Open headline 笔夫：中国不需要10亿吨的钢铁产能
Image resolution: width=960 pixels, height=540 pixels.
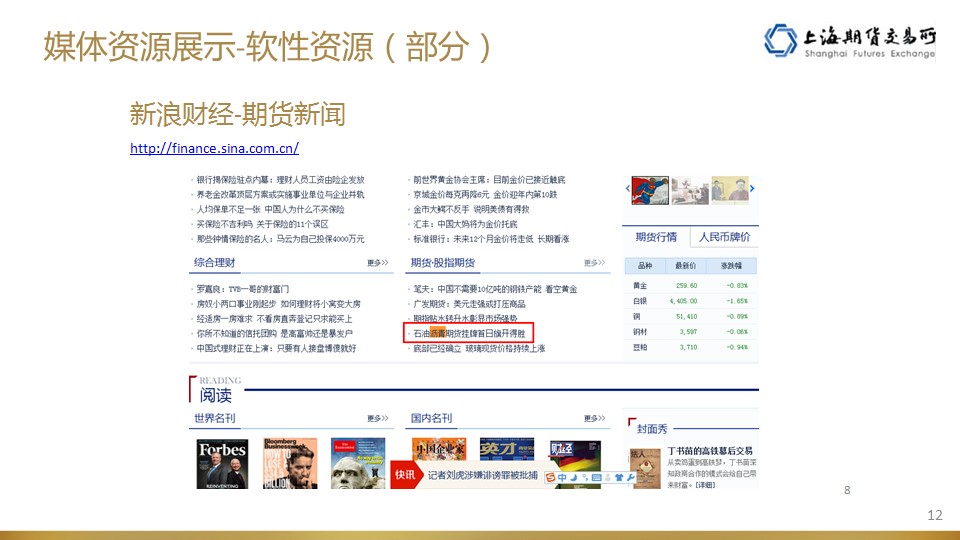pyautogui.click(x=495, y=289)
